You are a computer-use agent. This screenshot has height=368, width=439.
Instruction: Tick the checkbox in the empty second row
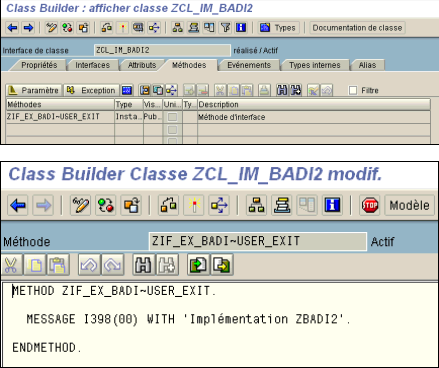coord(172,130)
